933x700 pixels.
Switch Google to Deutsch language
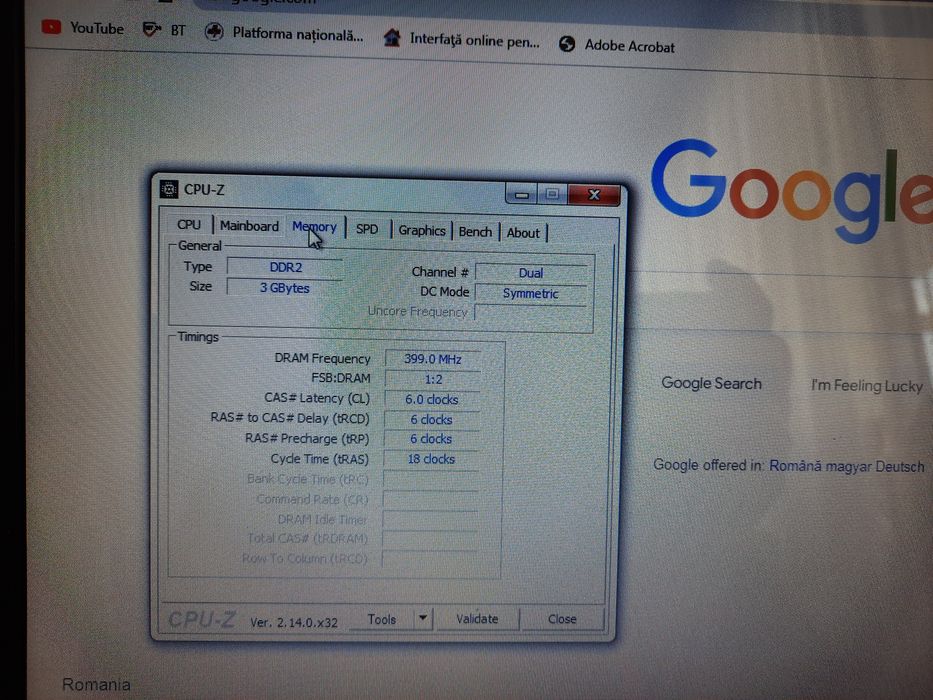click(x=900, y=466)
